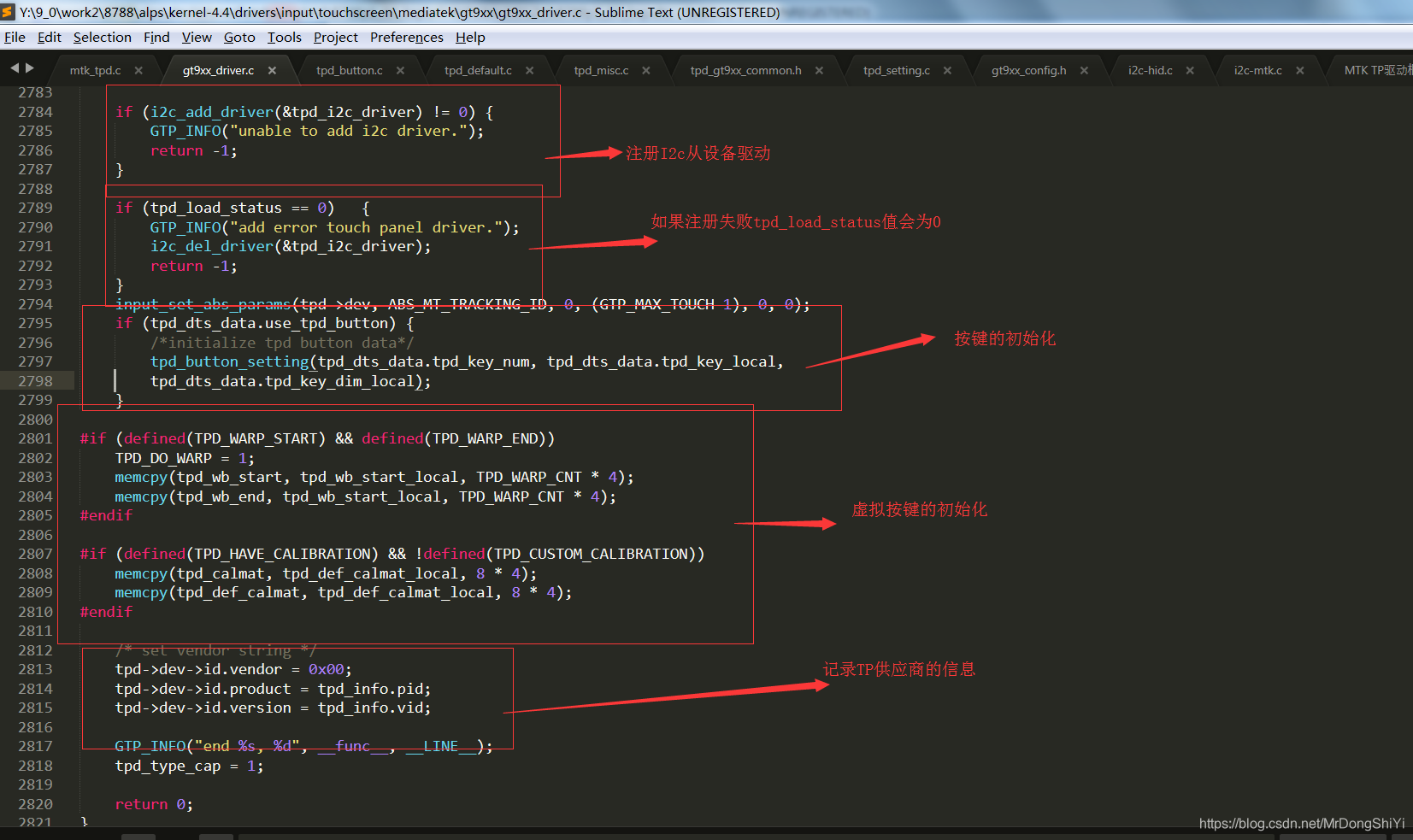Viewport: 1413px width, 840px height.
Task: Close the i2c-hid.c tab
Action: click(1190, 70)
